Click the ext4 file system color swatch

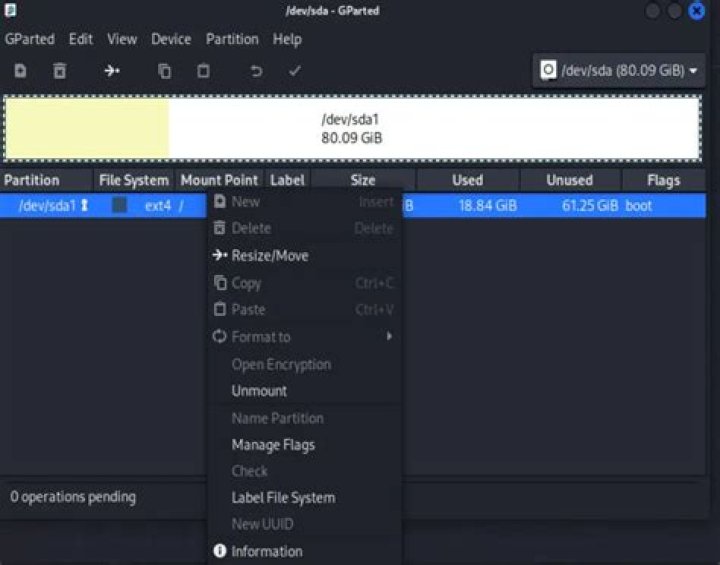(119, 205)
